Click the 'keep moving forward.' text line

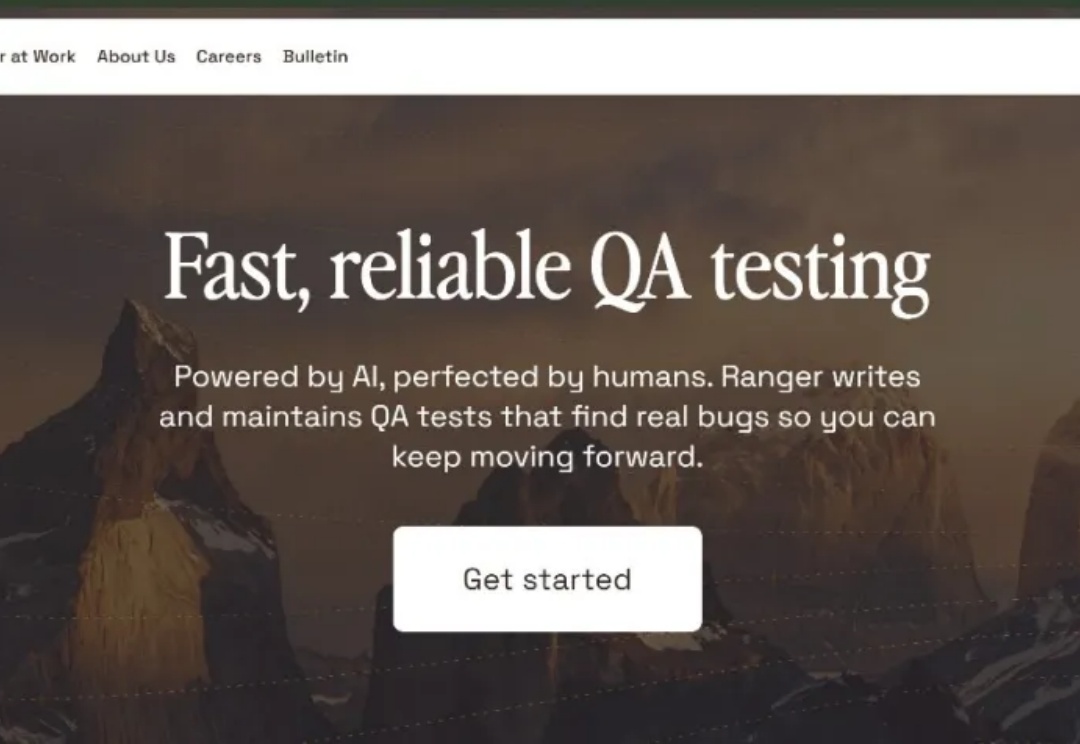pos(546,457)
